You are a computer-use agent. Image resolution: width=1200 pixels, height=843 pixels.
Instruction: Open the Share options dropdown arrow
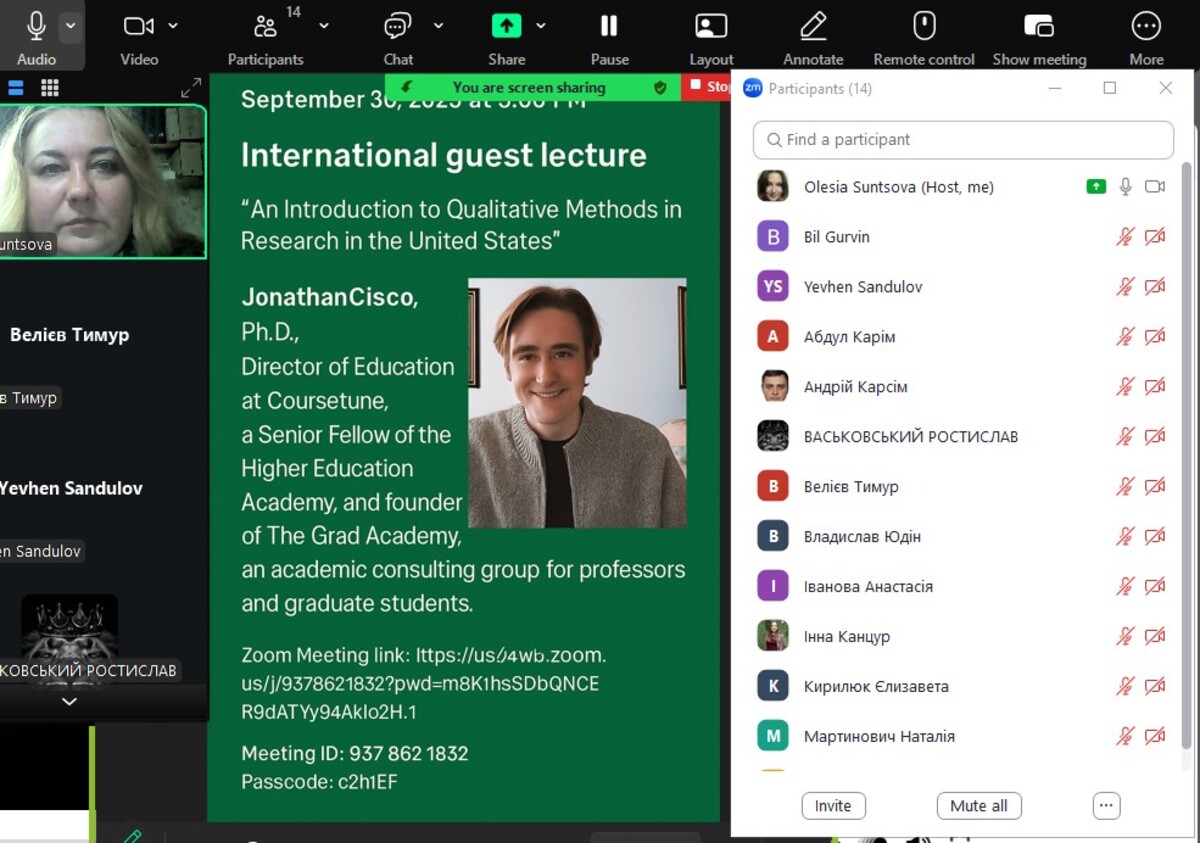click(x=541, y=26)
